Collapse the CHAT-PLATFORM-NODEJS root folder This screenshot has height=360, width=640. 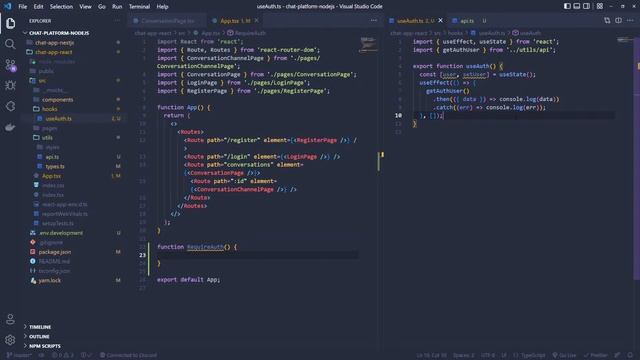(x=59, y=33)
